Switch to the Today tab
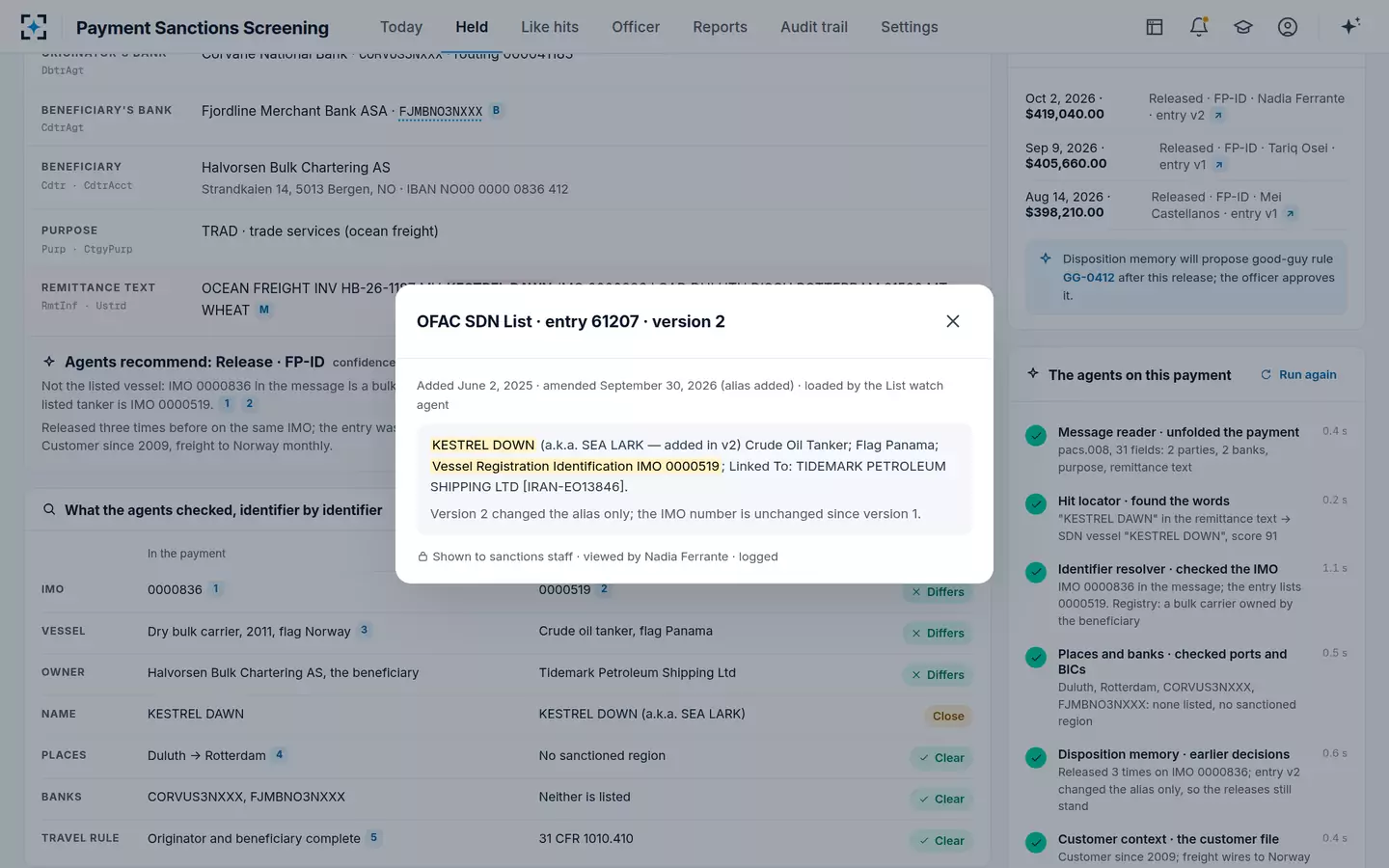Image resolution: width=1389 pixels, height=868 pixels. [401, 27]
